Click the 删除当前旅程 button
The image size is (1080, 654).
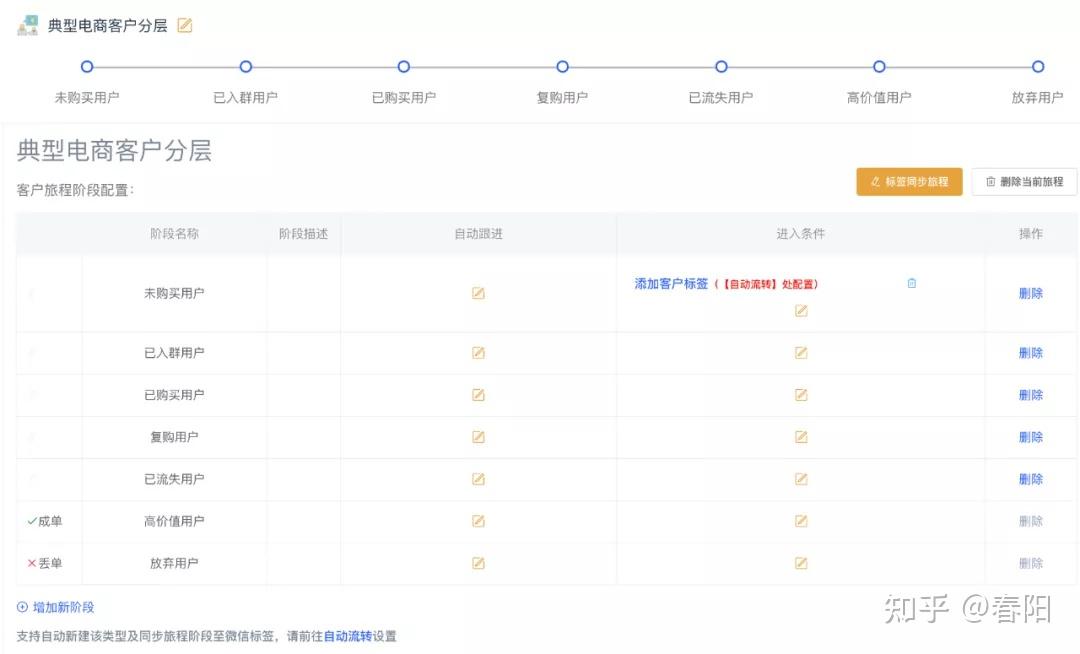click(x=1024, y=182)
